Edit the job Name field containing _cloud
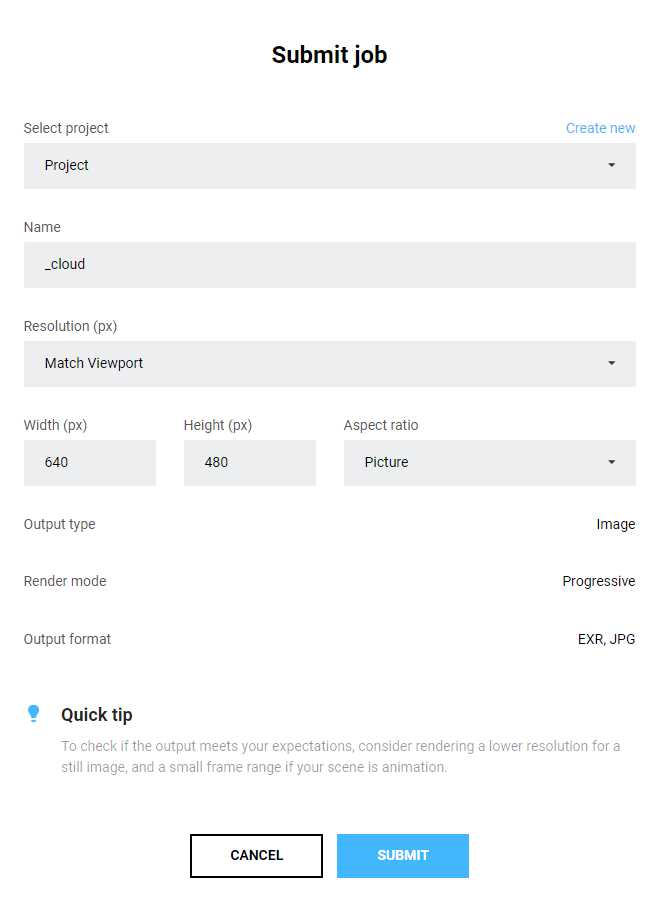This screenshot has width=662, height=913. [x=330, y=264]
